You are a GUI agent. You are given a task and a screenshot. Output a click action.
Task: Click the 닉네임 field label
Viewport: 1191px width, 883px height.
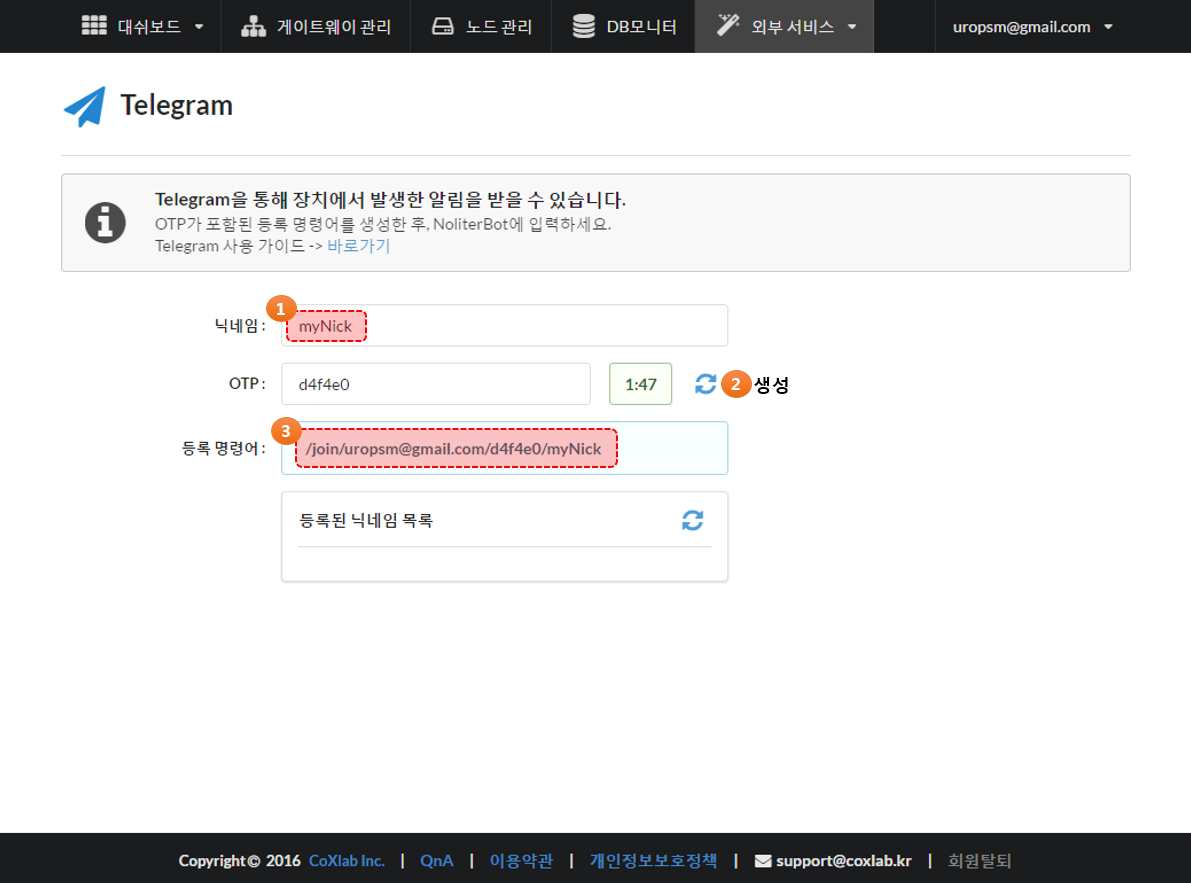pos(240,326)
